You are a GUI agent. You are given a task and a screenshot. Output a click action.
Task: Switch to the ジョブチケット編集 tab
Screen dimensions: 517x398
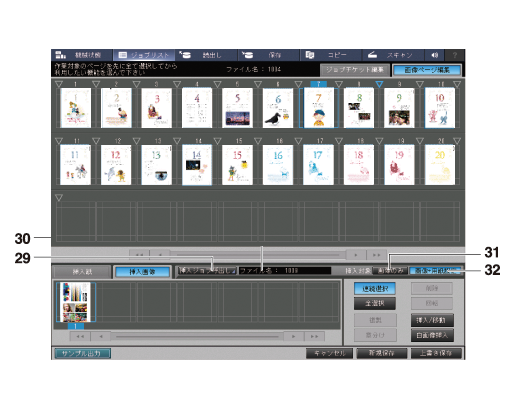(x=355, y=70)
